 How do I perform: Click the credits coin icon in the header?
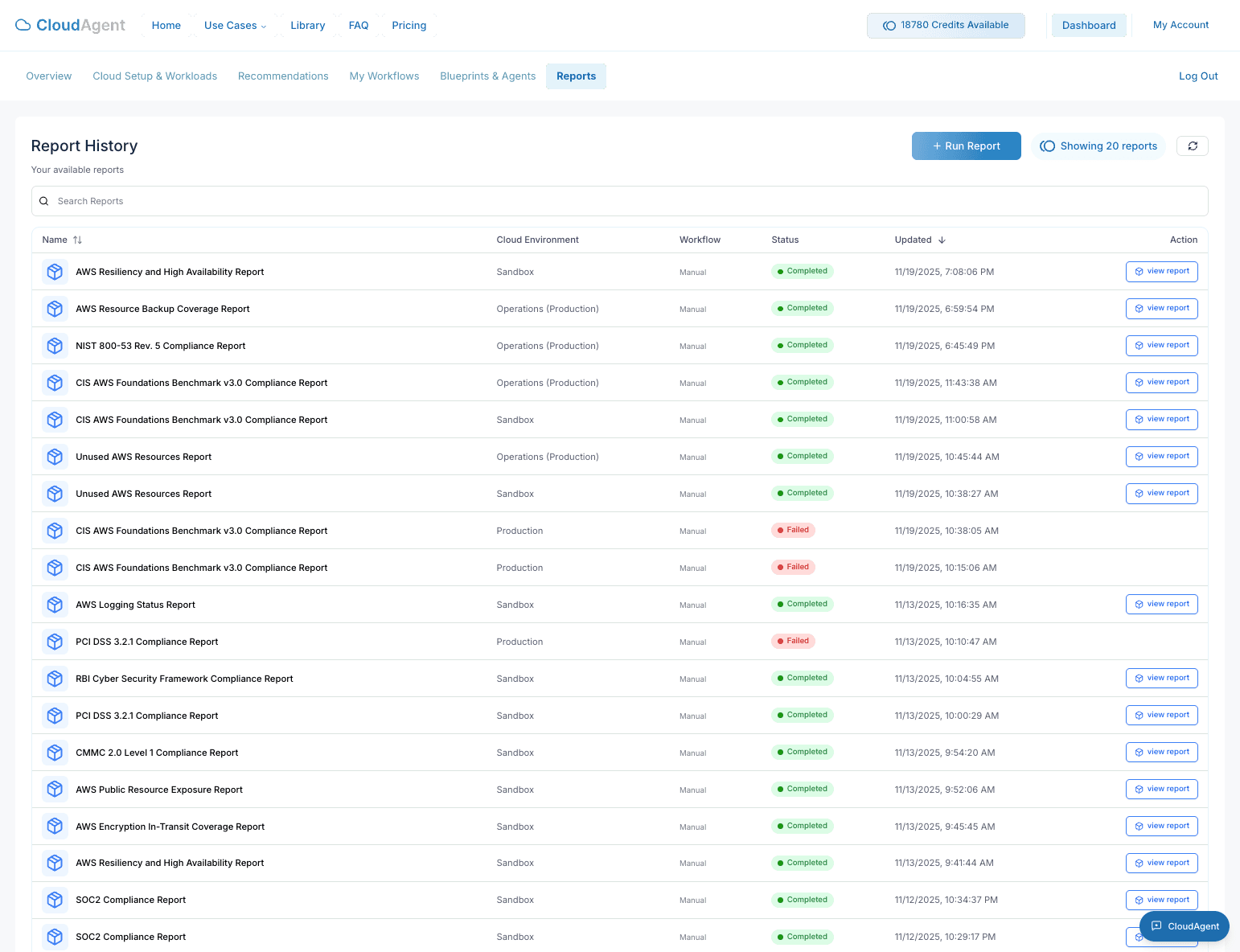(x=887, y=25)
